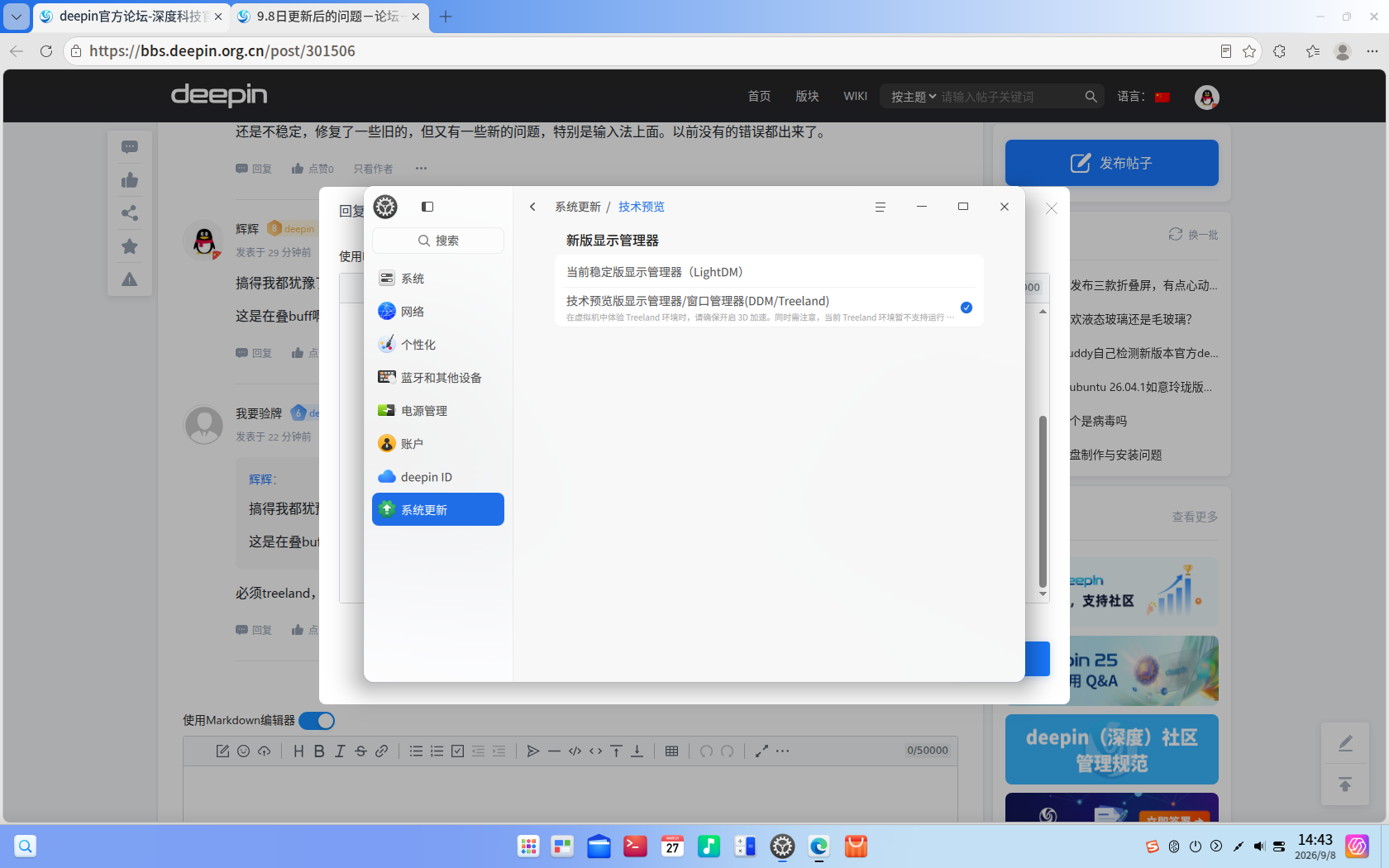The width and height of the screenshot is (1389, 868).
Task: Open 版块 in forum navigation
Action: click(x=807, y=97)
